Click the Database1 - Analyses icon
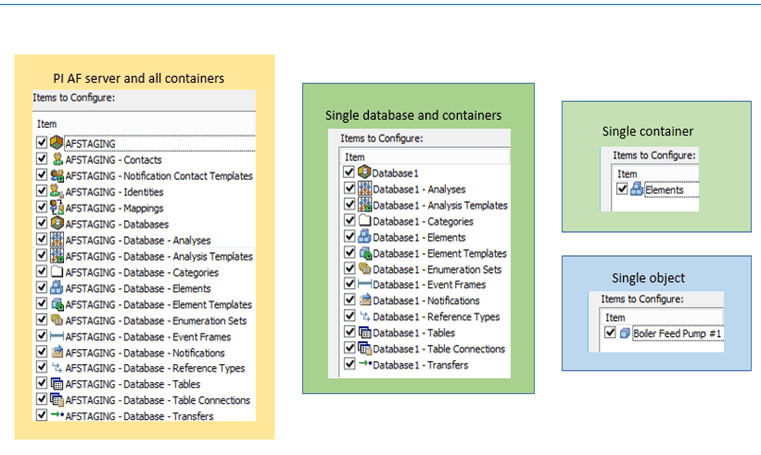The width and height of the screenshot is (761, 455). pyautogui.click(x=364, y=188)
